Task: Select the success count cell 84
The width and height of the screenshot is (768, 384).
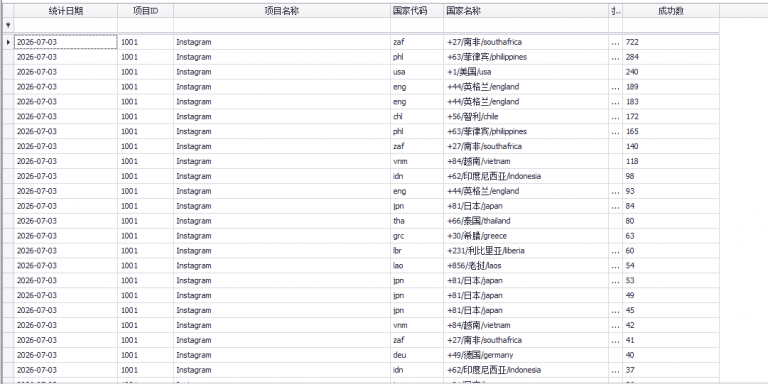Action: pos(671,206)
